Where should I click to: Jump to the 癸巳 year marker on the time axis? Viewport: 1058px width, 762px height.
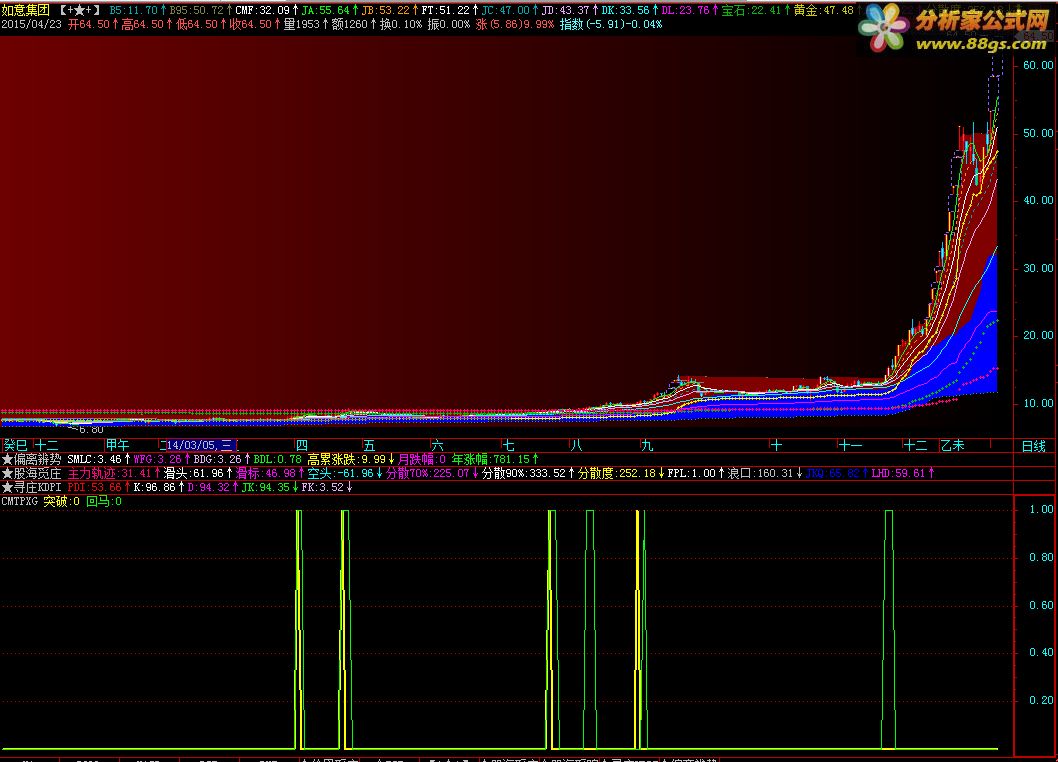coord(16,445)
